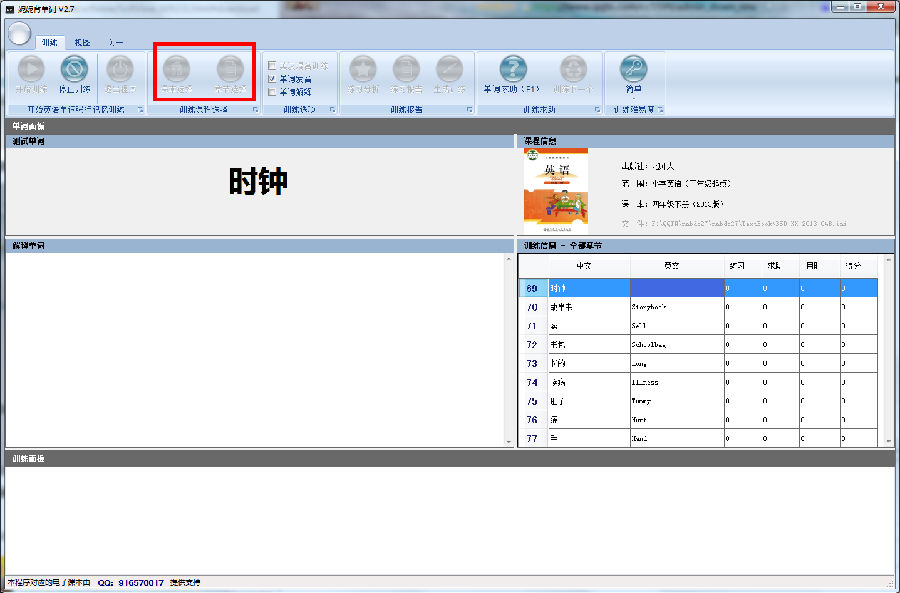Expand the dialog launcher of the first ribbon group

point(141,110)
